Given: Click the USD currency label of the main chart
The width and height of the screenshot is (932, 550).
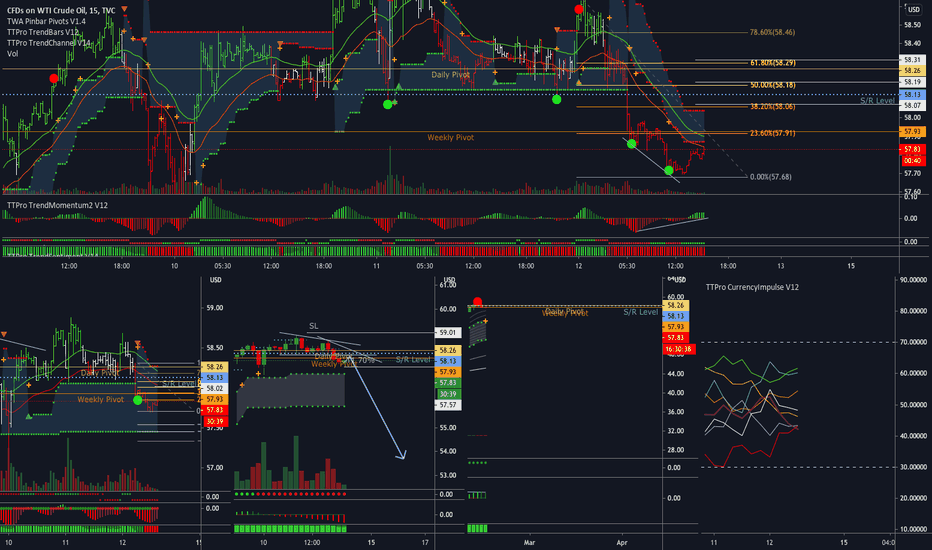Looking at the screenshot, I should tap(914, 10).
